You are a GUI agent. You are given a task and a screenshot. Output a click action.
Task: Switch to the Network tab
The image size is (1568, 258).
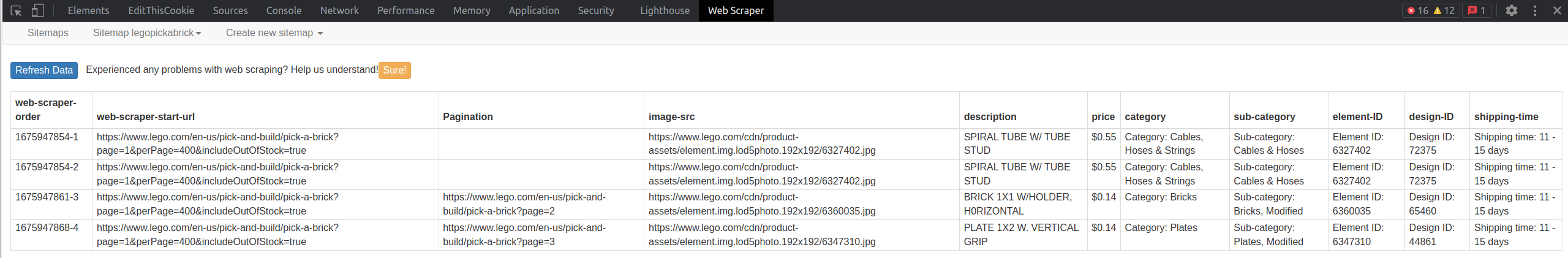coord(339,10)
